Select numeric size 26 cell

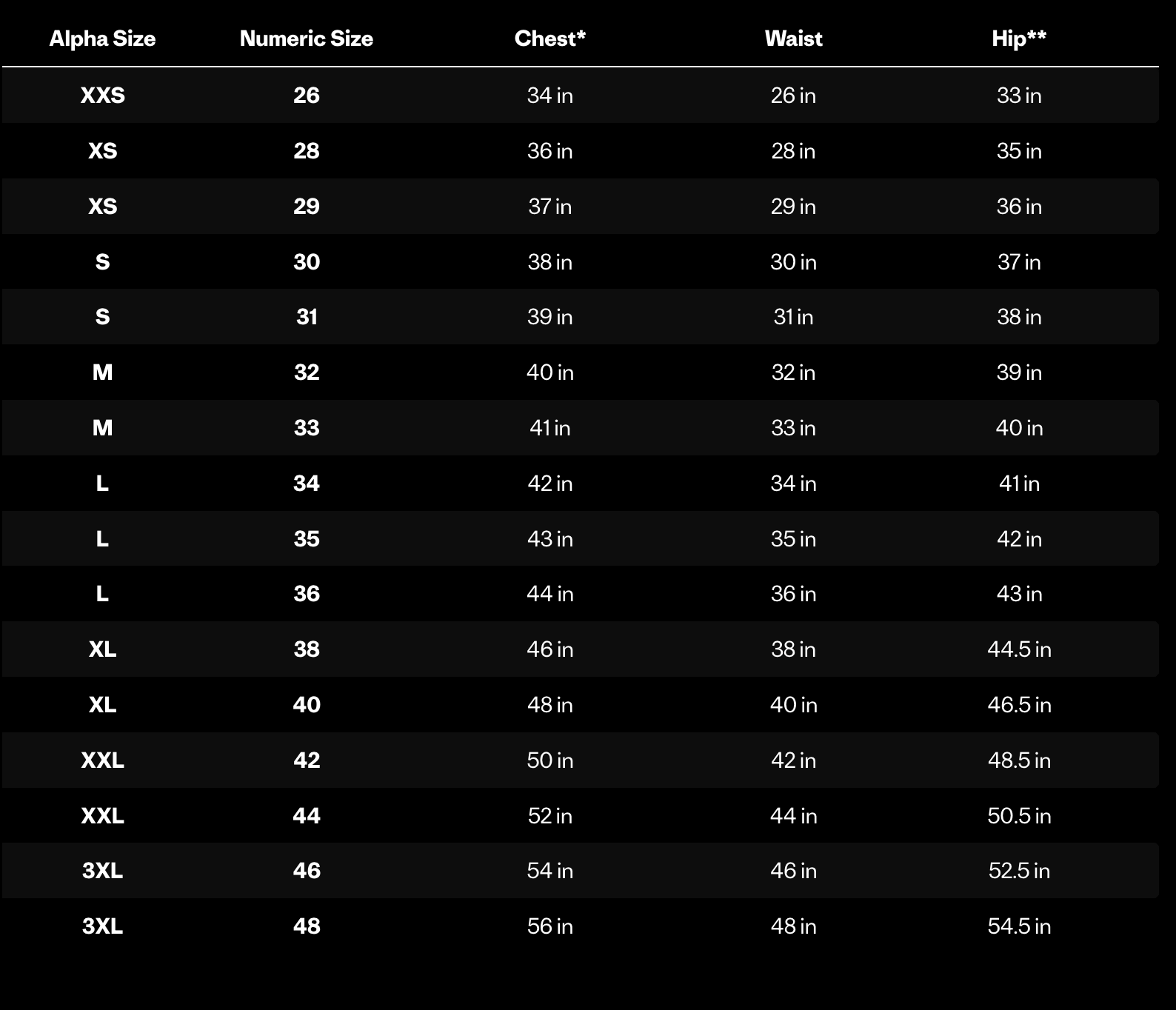pyautogui.click(x=306, y=96)
